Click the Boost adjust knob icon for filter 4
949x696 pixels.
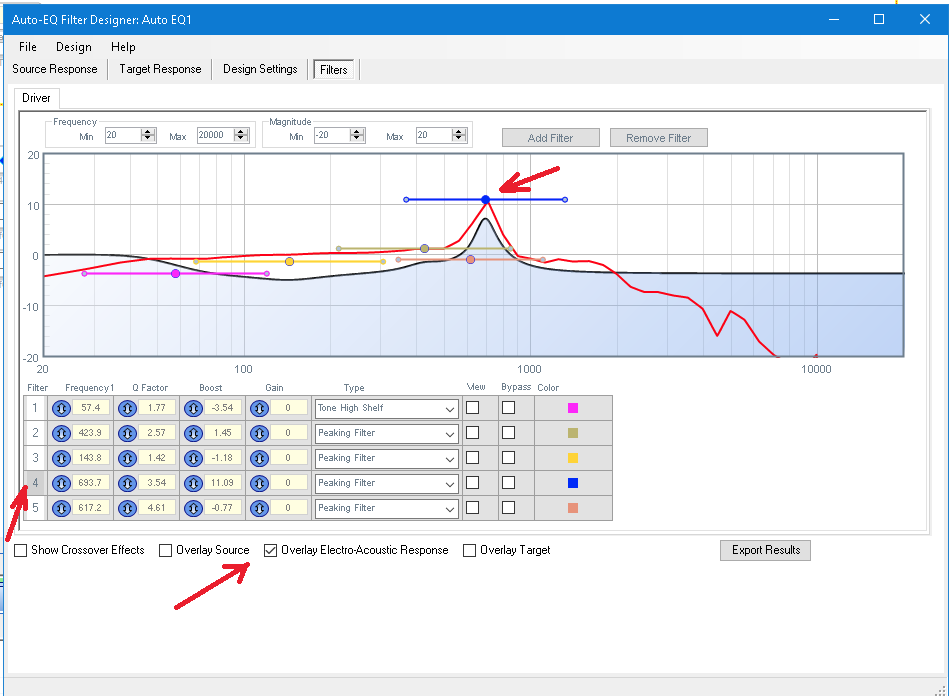point(192,483)
